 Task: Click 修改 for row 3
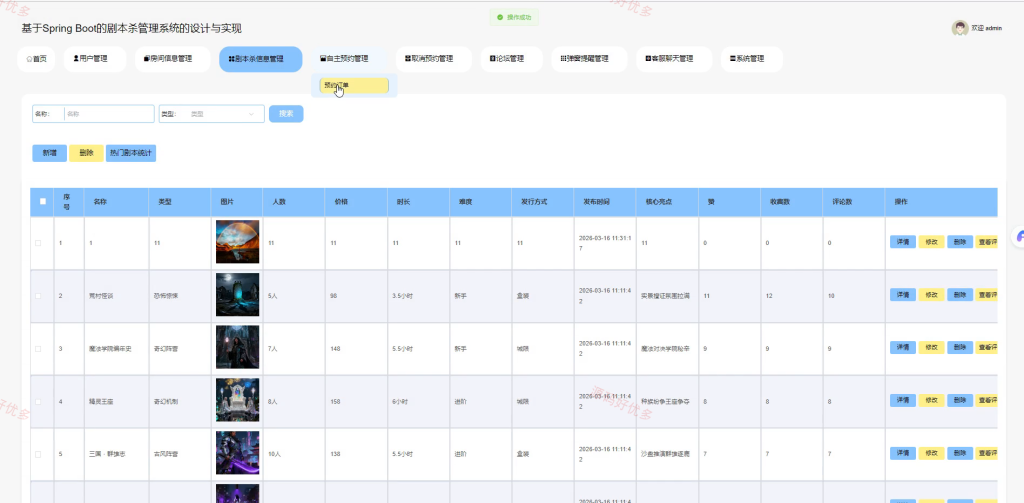point(931,348)
